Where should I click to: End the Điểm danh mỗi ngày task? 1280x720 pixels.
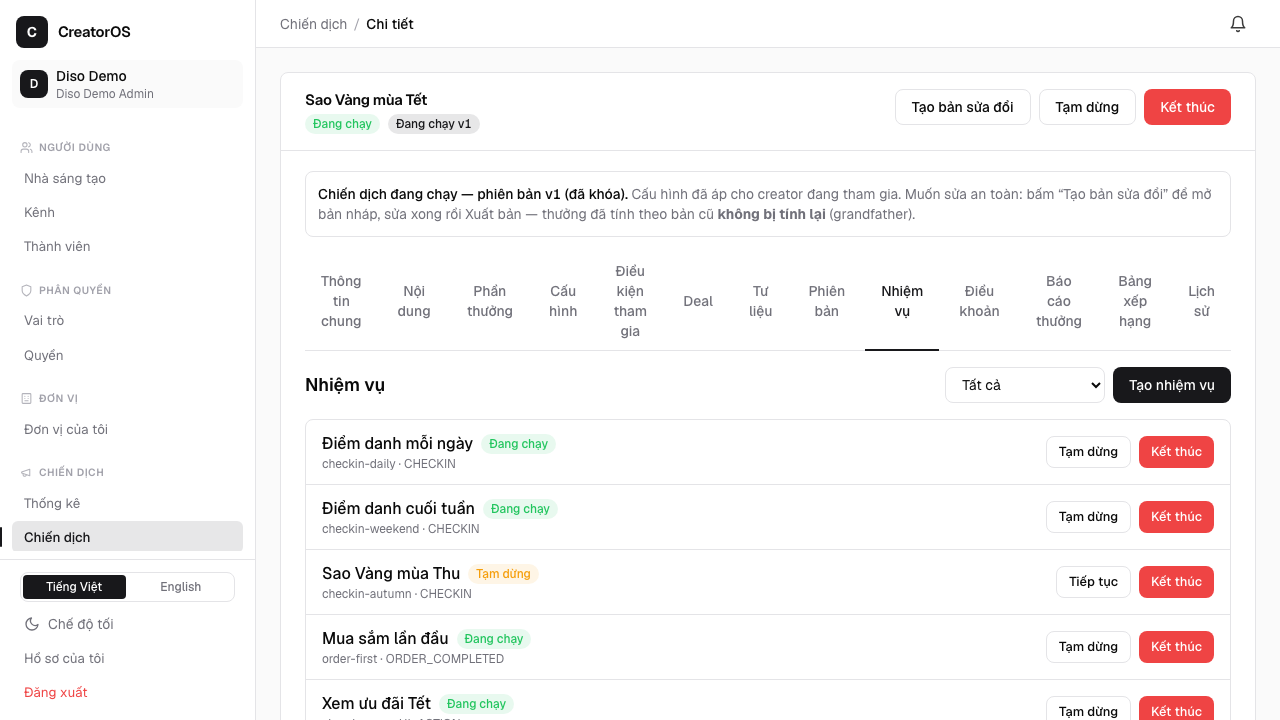(1176, 452)
